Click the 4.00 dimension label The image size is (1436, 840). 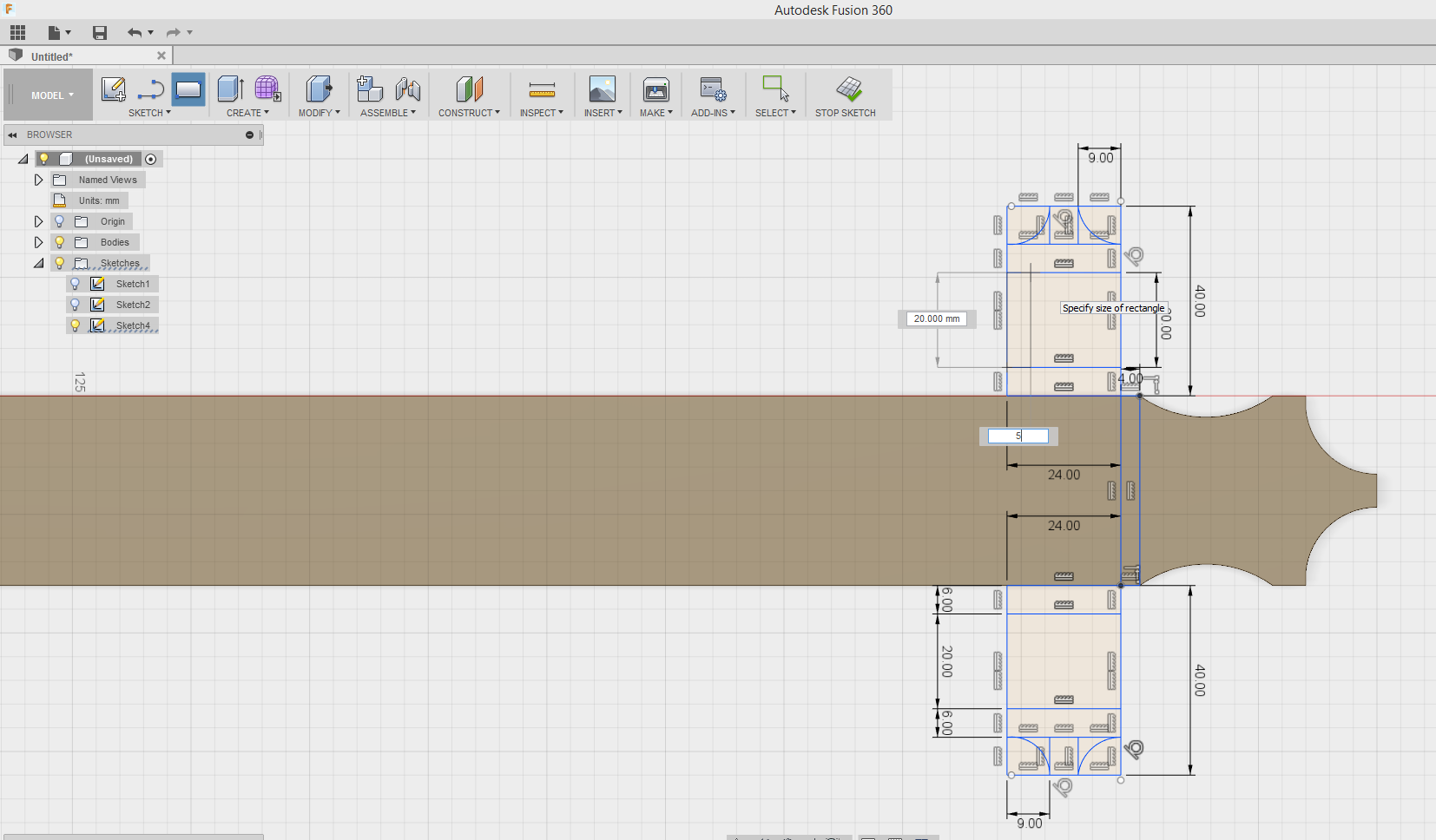[1130, 378]
